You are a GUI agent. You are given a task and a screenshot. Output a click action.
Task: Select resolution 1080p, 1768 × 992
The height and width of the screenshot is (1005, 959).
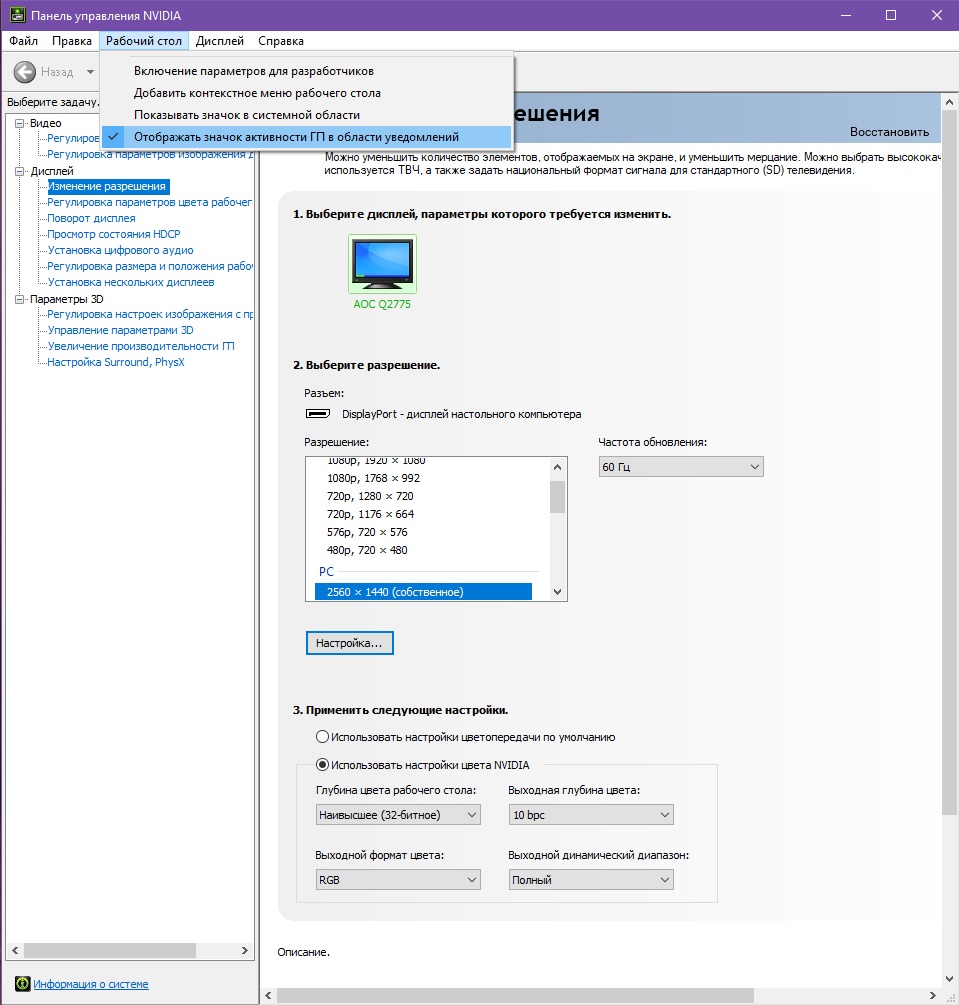(x=373, y=478)
